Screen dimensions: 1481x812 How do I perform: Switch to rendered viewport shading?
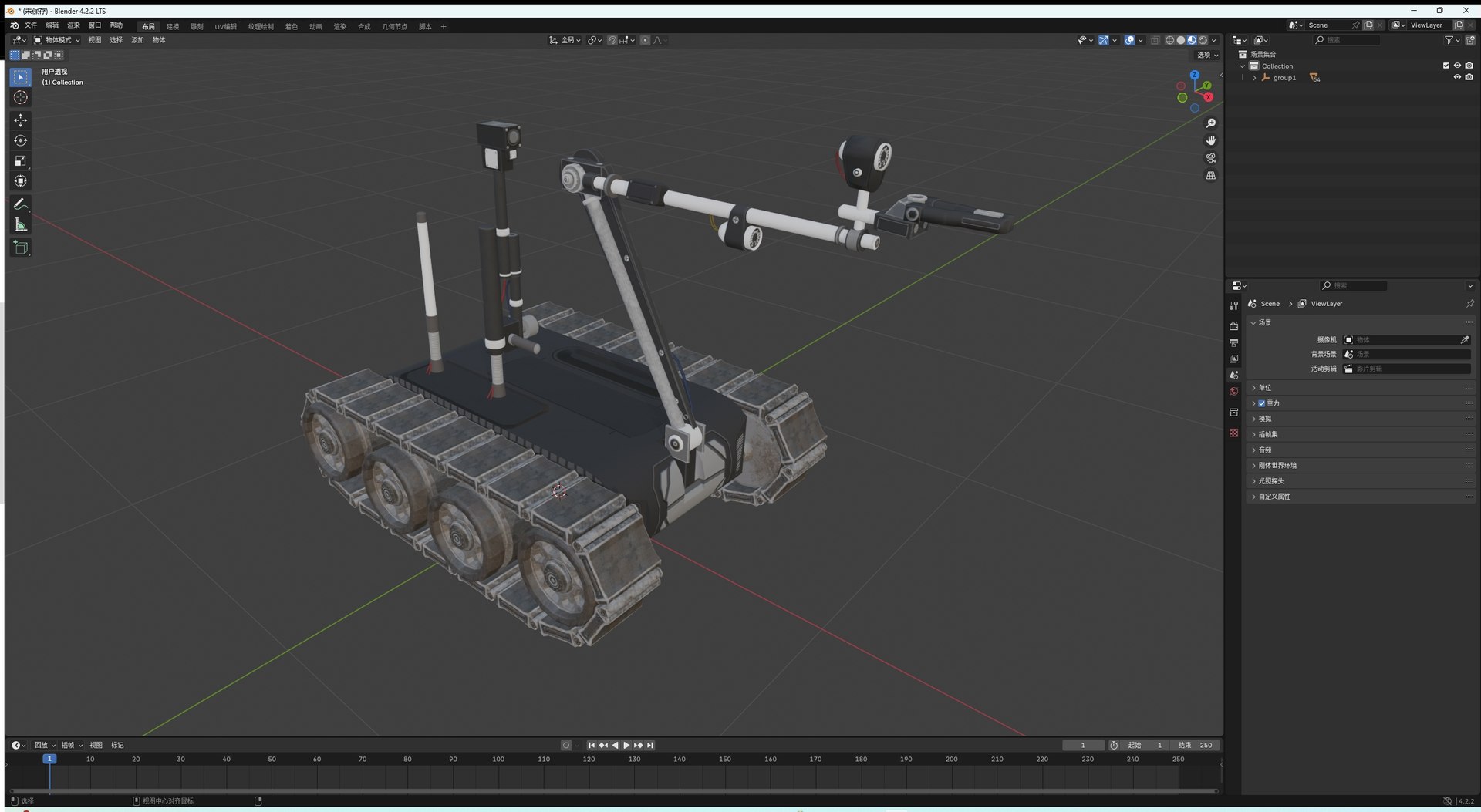point(1203,40)
